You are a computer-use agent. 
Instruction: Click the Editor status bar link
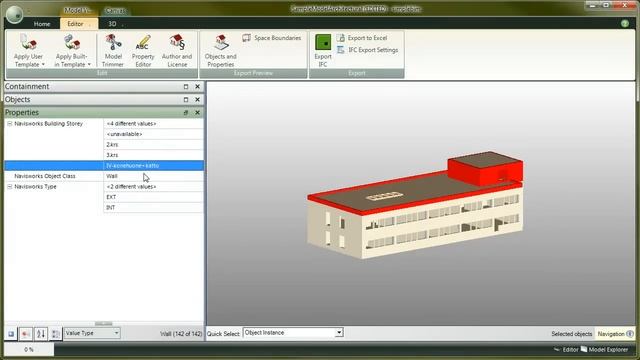point(567,350)
